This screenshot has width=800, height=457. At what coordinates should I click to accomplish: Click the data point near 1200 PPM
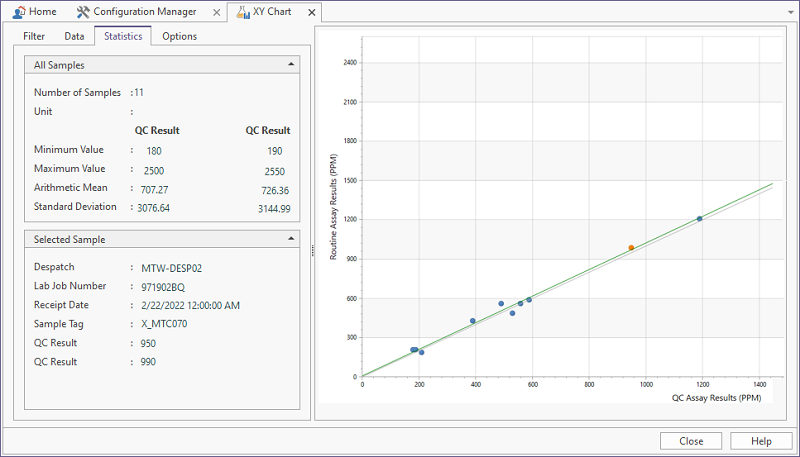pyautogui.click(x=699, y=218)
